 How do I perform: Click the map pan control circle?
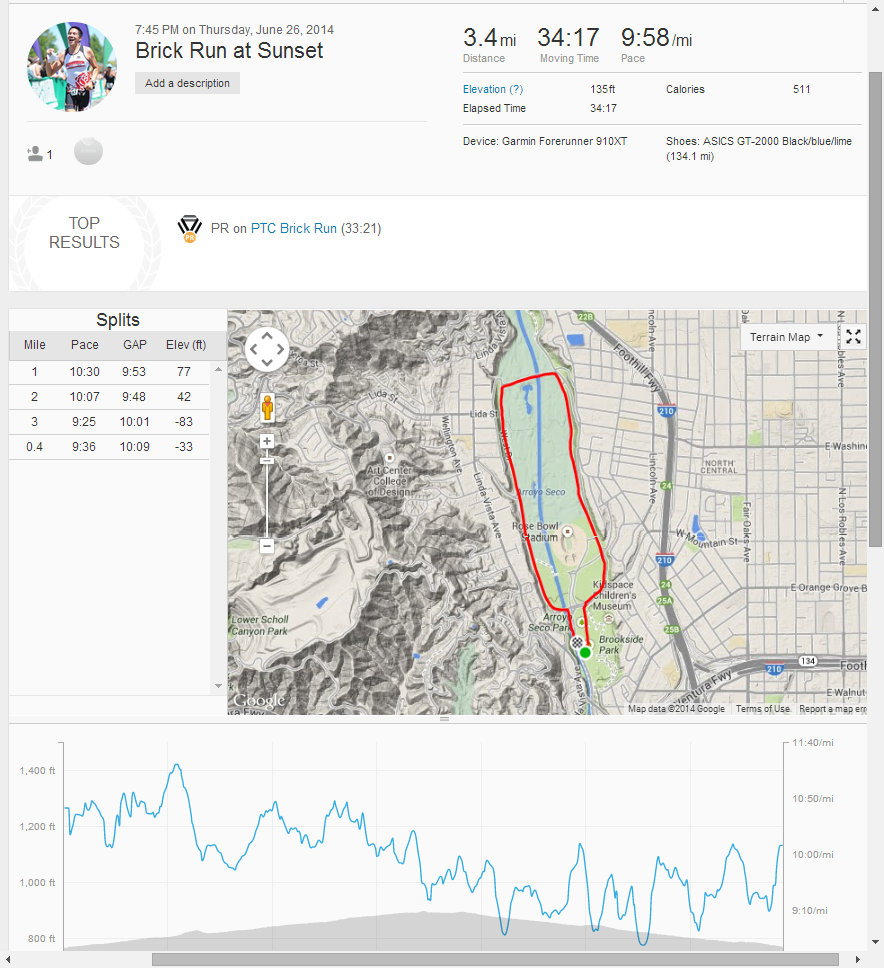pyautogui.click(x=267, y=349)
